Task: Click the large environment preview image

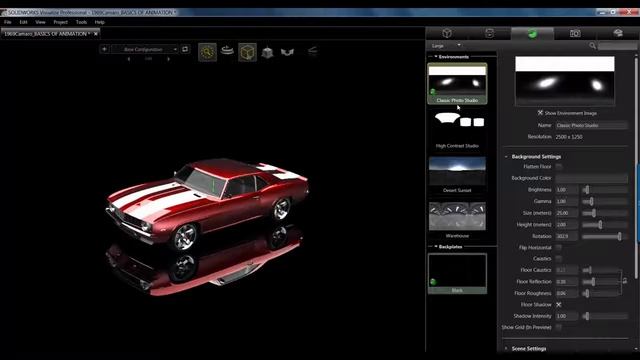Action: click(564, 81)
